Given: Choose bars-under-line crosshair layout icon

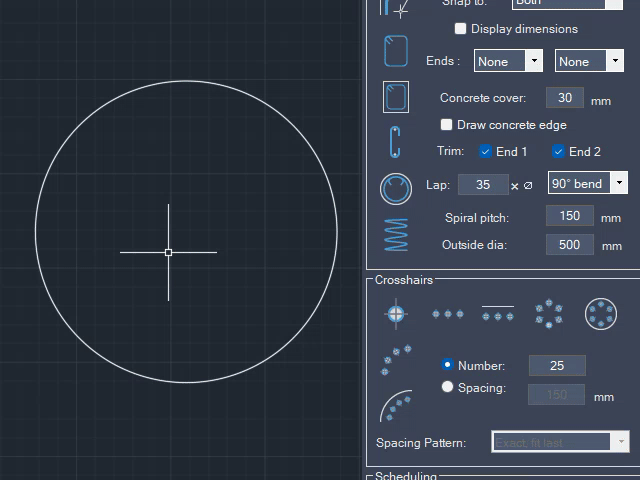Looking at the screenshot, I should [498, 313].
